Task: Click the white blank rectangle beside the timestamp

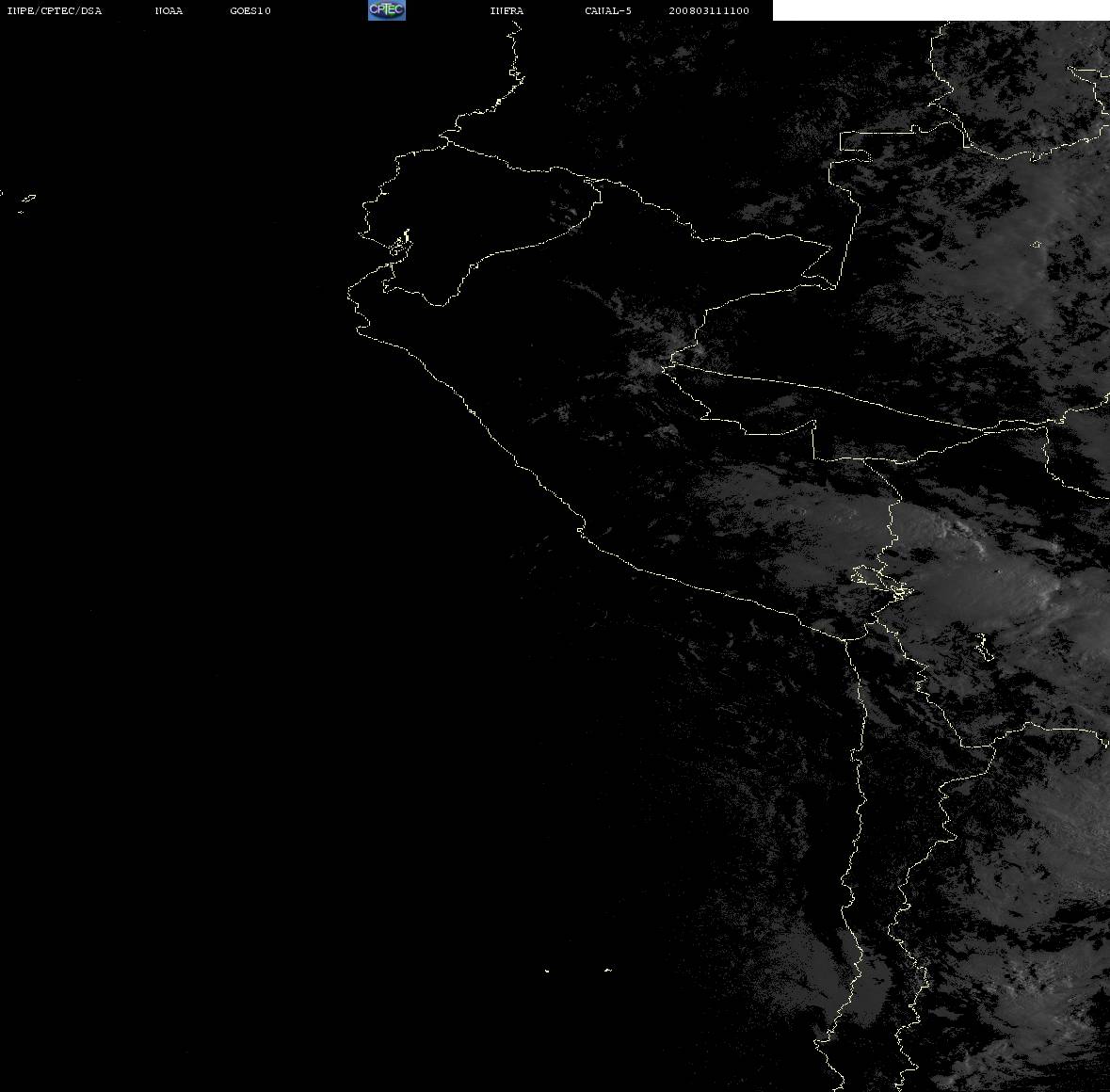Action: (x=941, y=10)
